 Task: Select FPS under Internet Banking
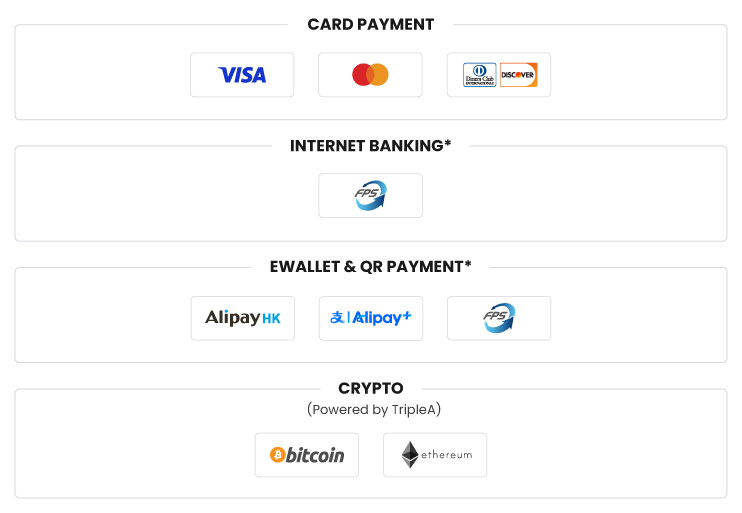(x=370, y=195)
